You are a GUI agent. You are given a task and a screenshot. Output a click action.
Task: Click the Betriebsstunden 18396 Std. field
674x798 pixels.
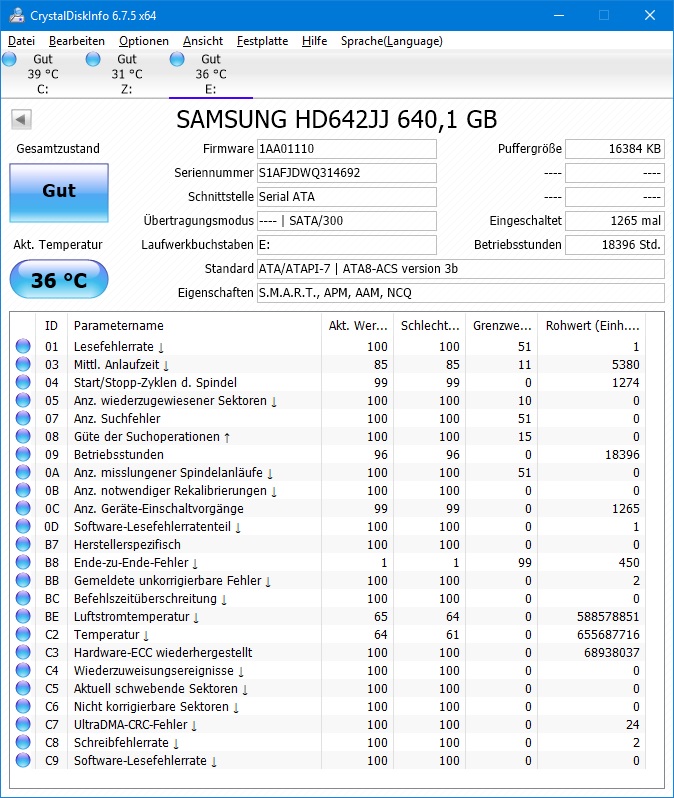(x=615, y=244)
